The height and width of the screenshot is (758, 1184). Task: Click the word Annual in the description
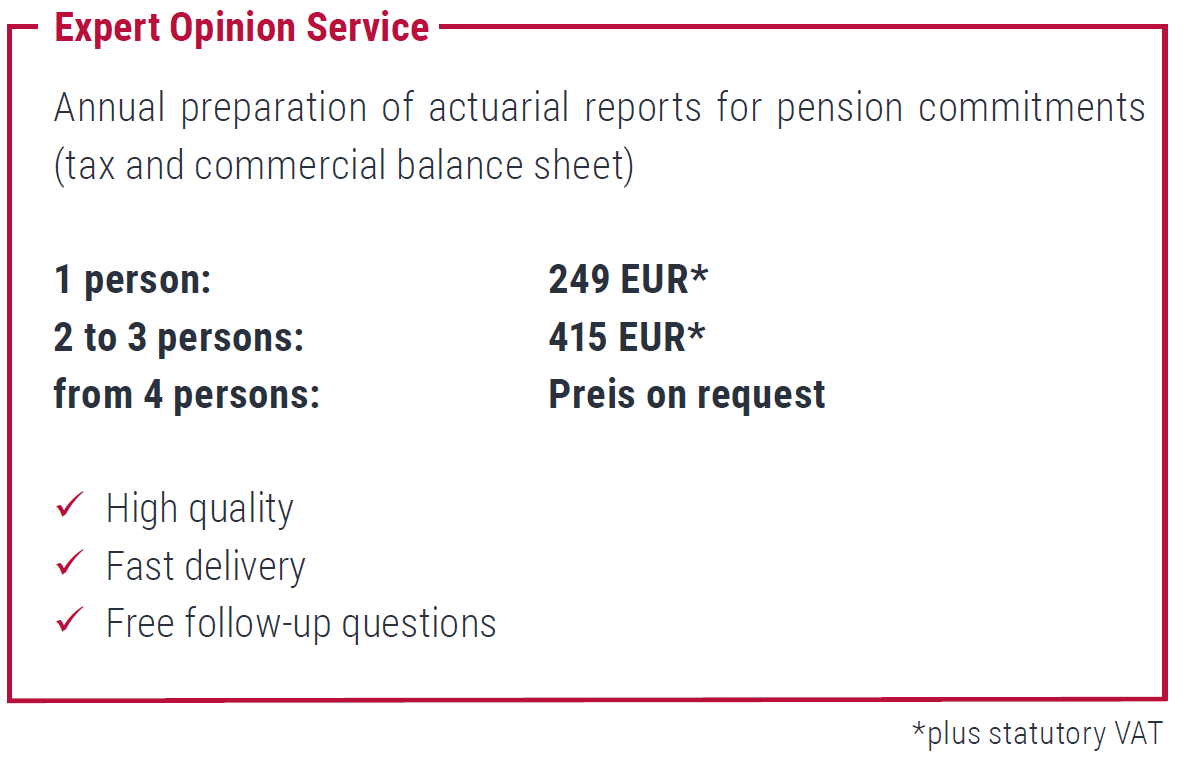(x=110, y=108)
